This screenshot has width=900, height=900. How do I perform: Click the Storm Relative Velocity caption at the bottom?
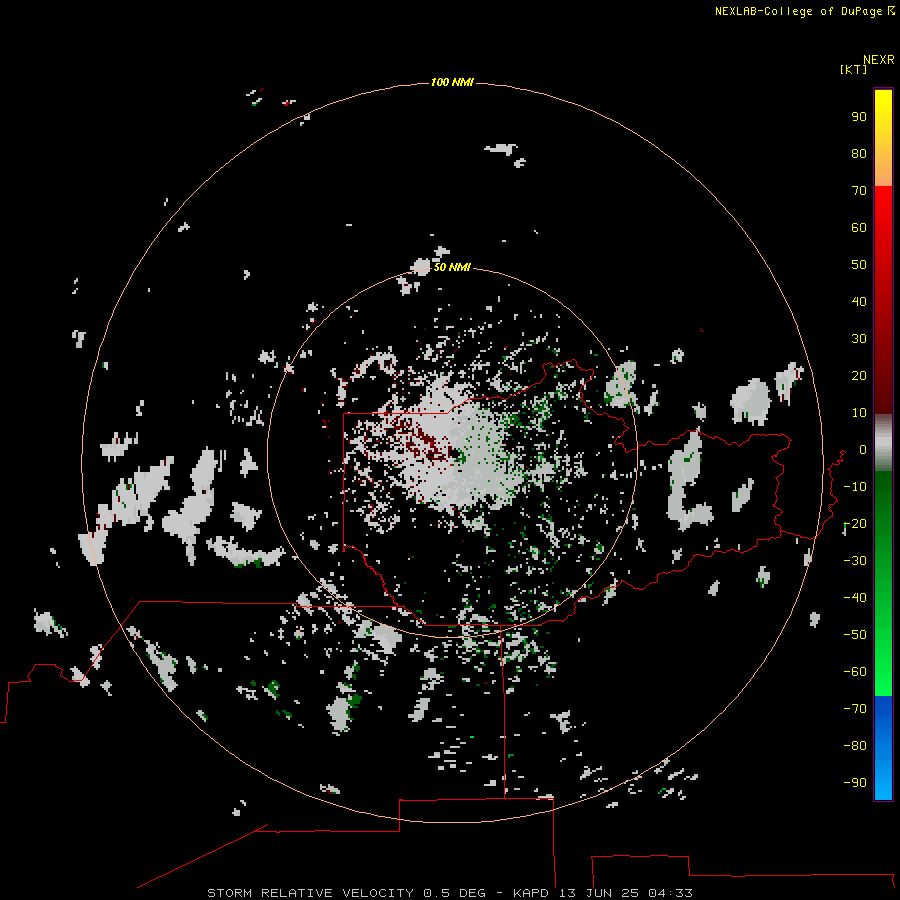tap(449, 893)
